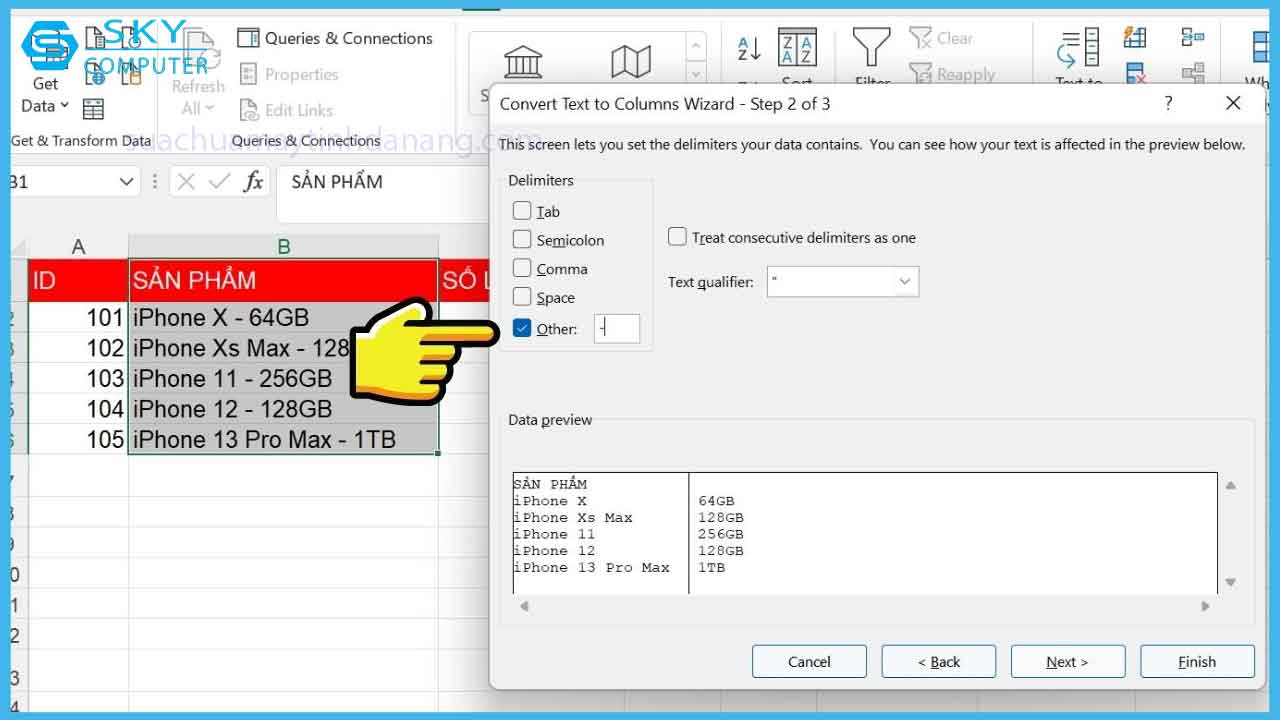Enable the Semicolon delimiter checkbox

(x=522, y=240)
